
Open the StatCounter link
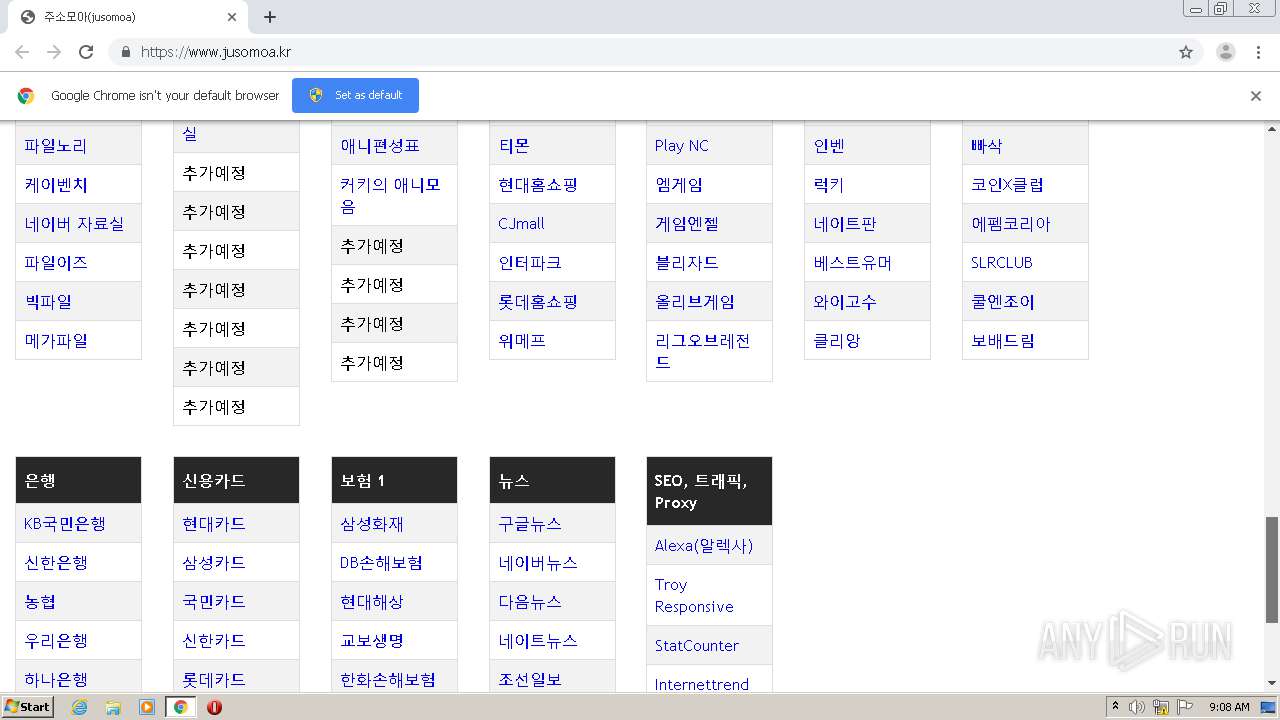(x=697, y=646)
